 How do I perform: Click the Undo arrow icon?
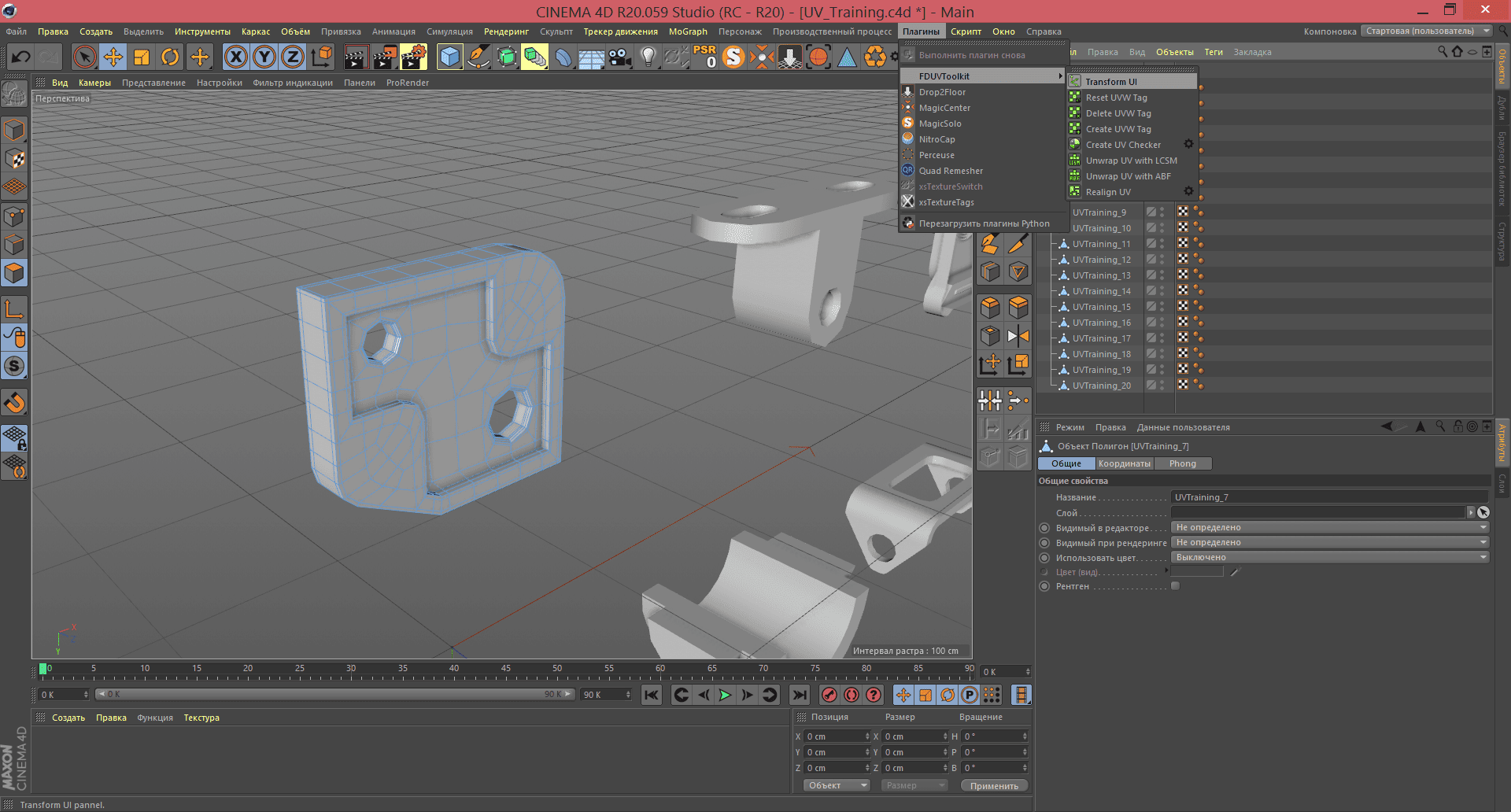[21, 57]
